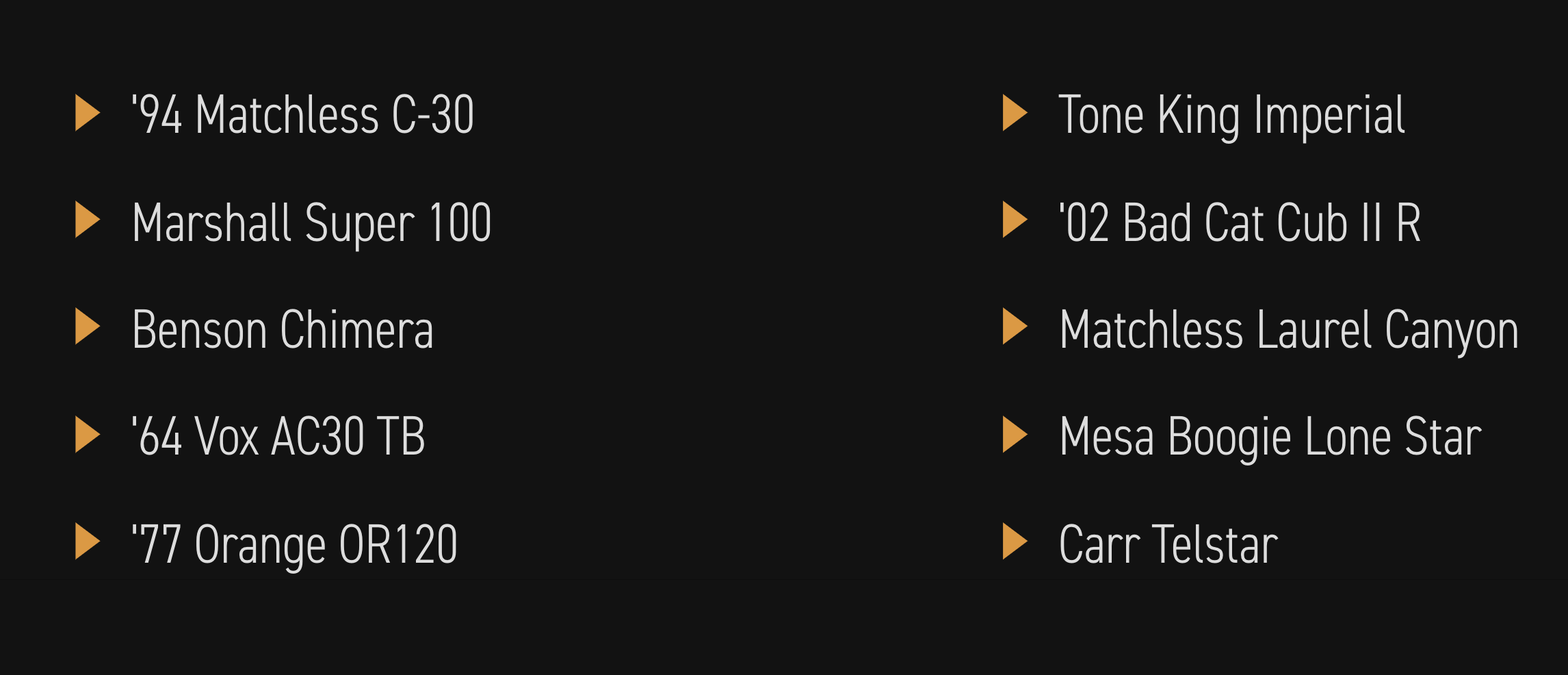Image resolution: width=1568 pixels, height=675 pixels.
Task: Click the orange arrow beside '94 Matchless C-30
Action: [x=88, y=113]
